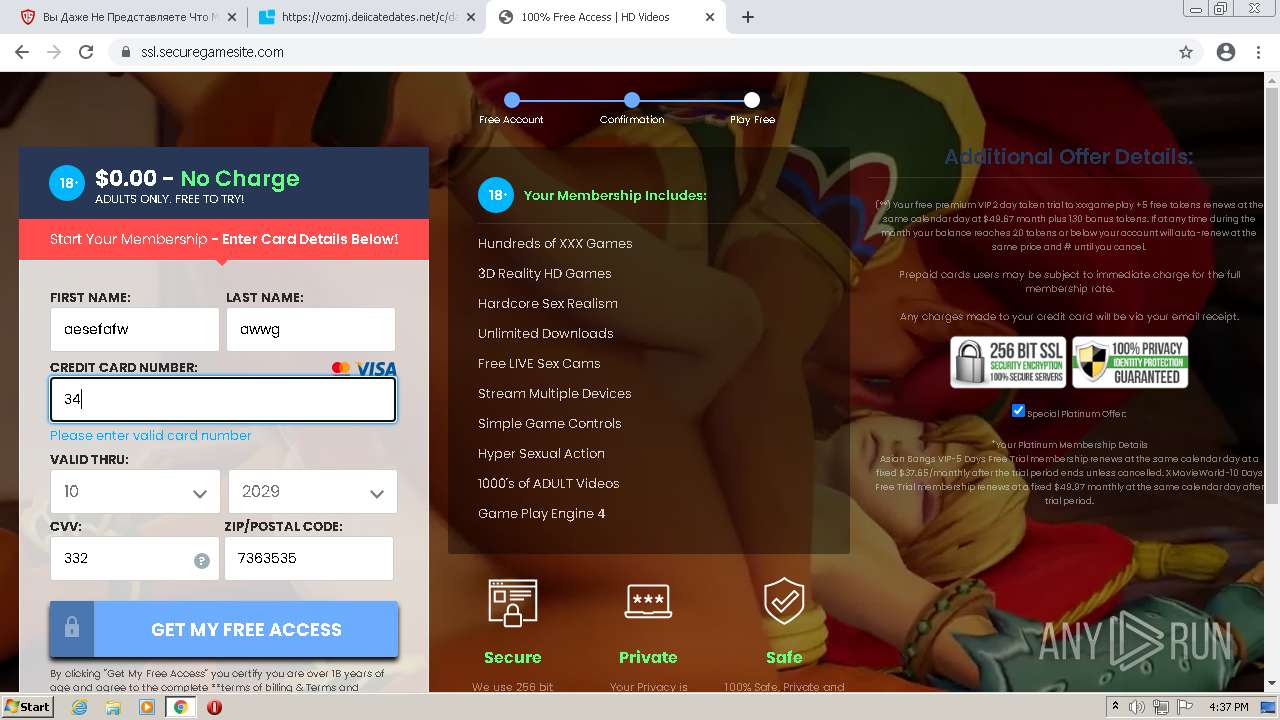Click the Secure browser-lock icon

pos(513,603)
